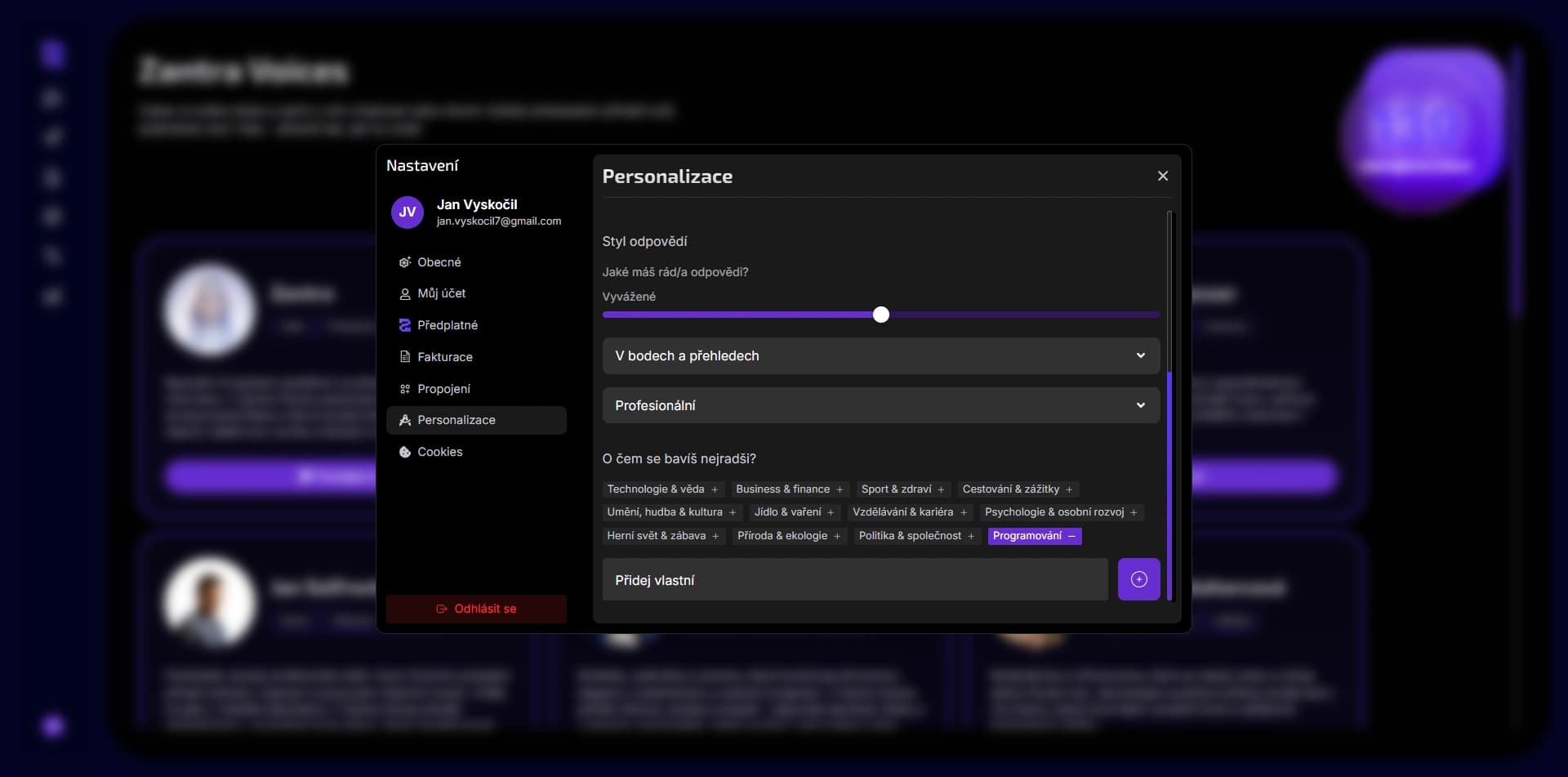The image size is (1568, 777).
Task: Open the Cookies settings section
Action: [x=439, y=452]
